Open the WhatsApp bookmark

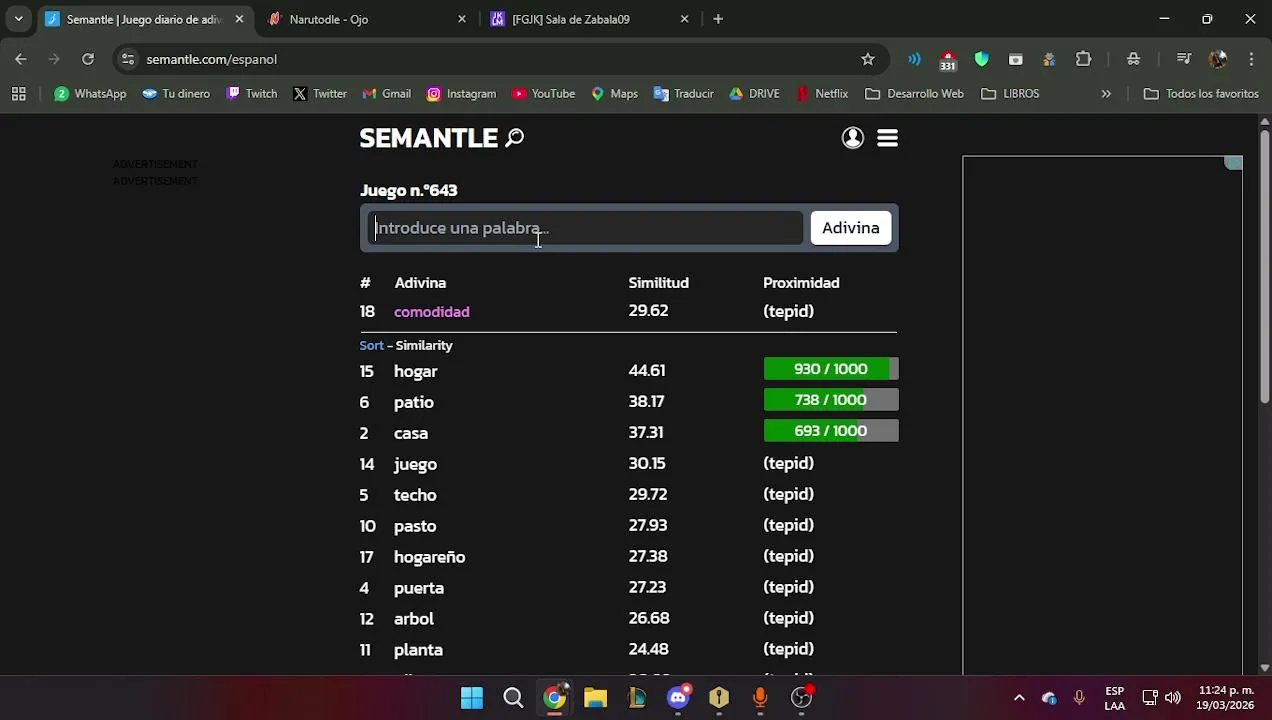tap(90, 93)
